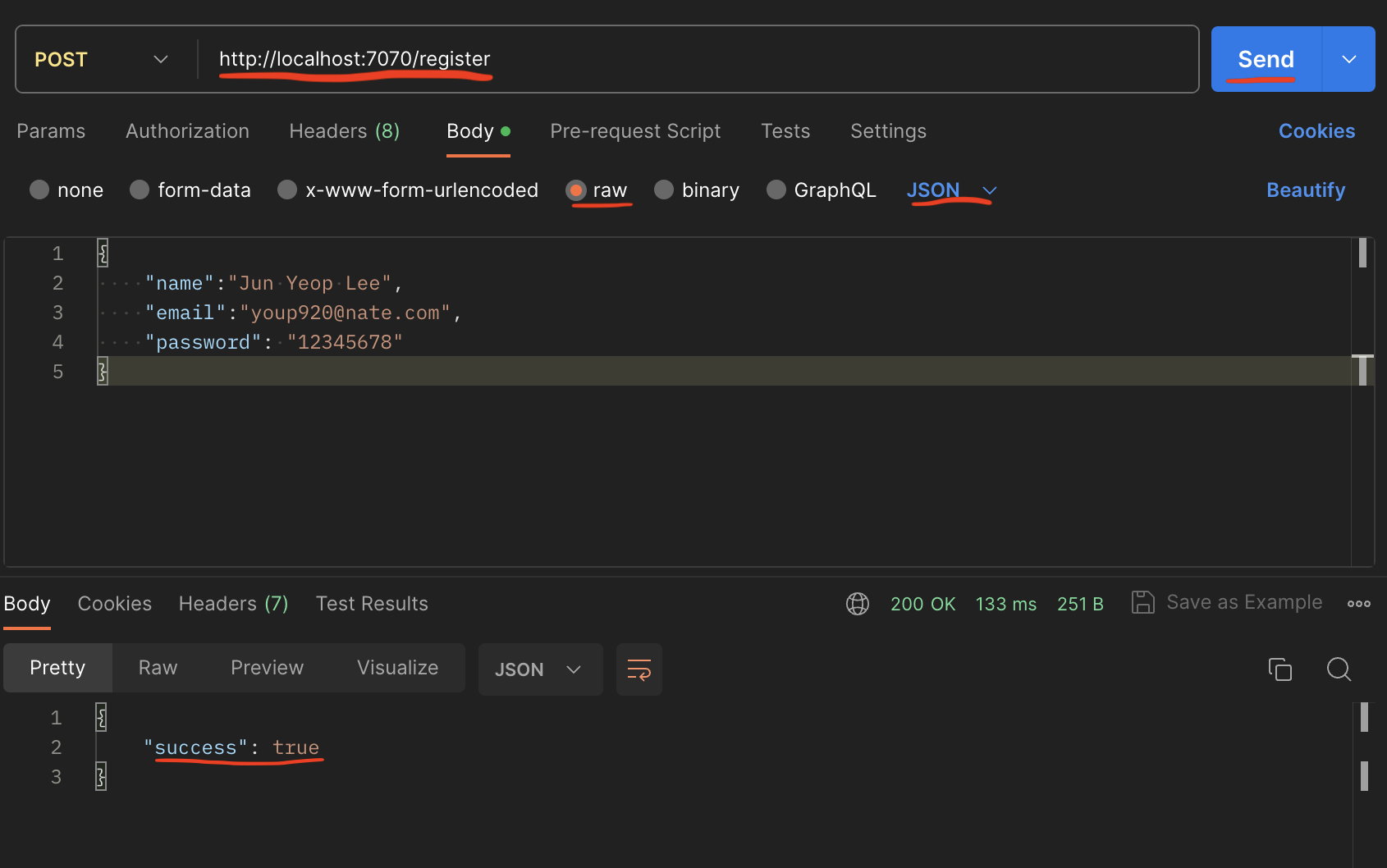Open the more actions ellipsis menu

pos(1358,603)
